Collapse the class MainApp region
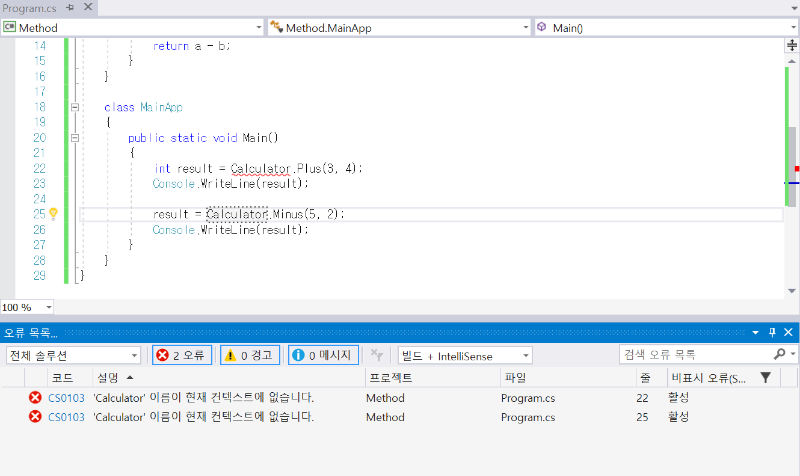 pyautogui.click(x=74, y=107)
